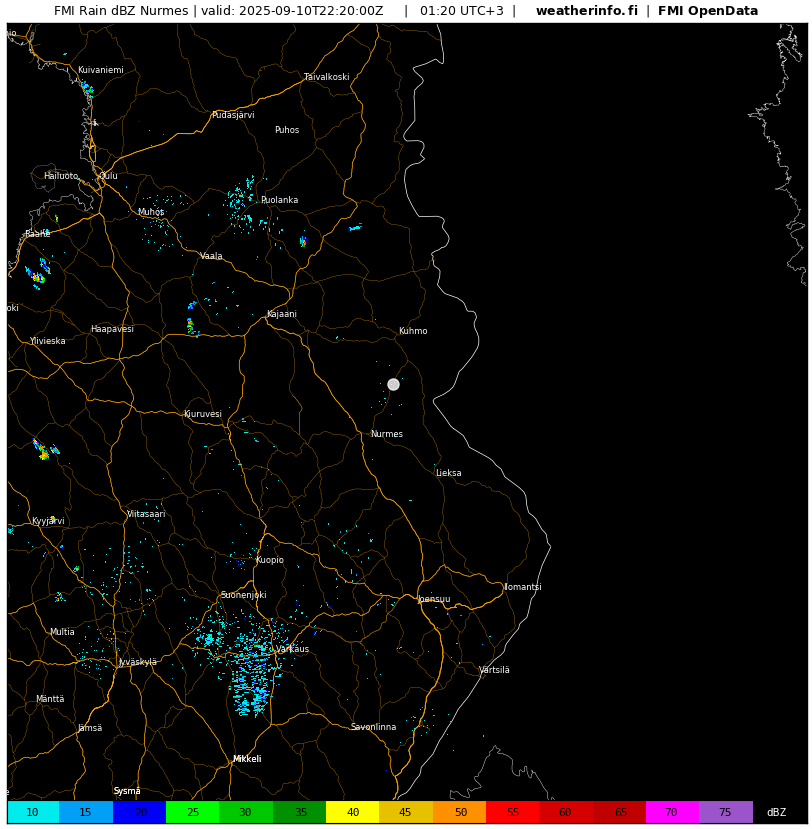The height and width of the screenshot is (829, 812).
Task: Click the Ilomantsi city label
Action: coord(523,587)
